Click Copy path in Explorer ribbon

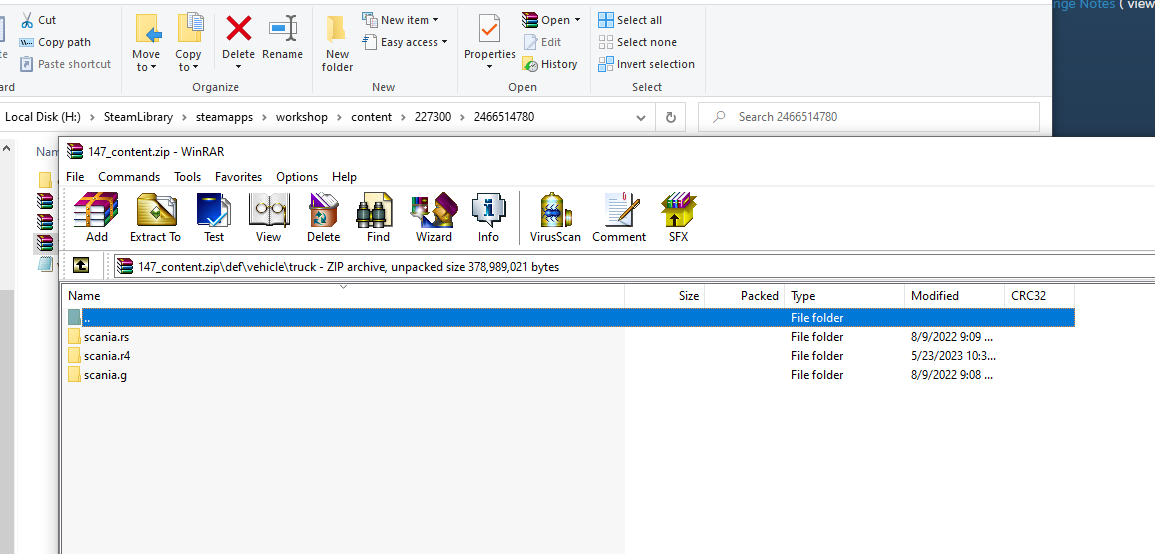tap(55, 42)
